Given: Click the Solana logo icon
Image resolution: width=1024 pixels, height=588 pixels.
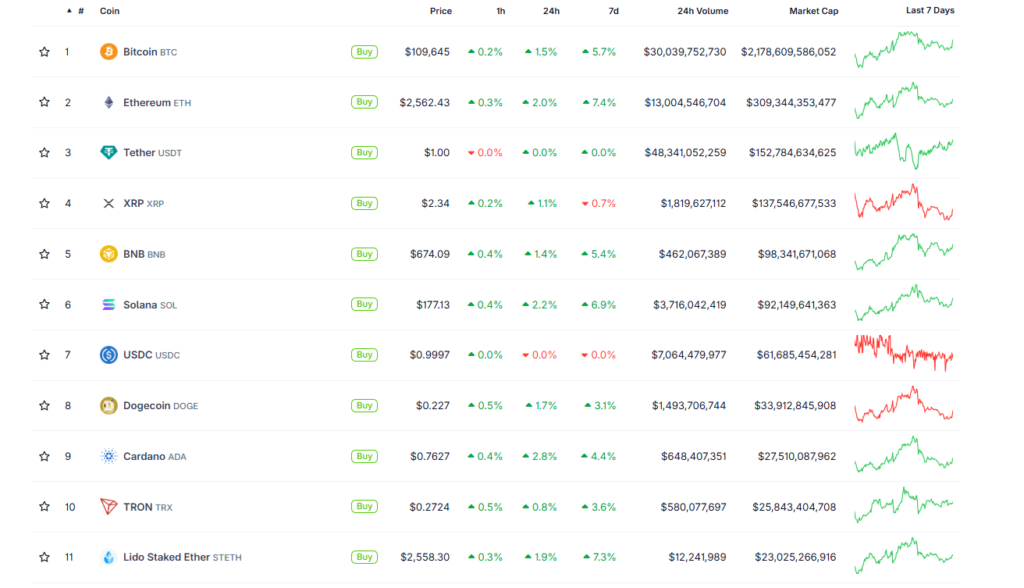Looking at the screenshot, I should 108,305.
